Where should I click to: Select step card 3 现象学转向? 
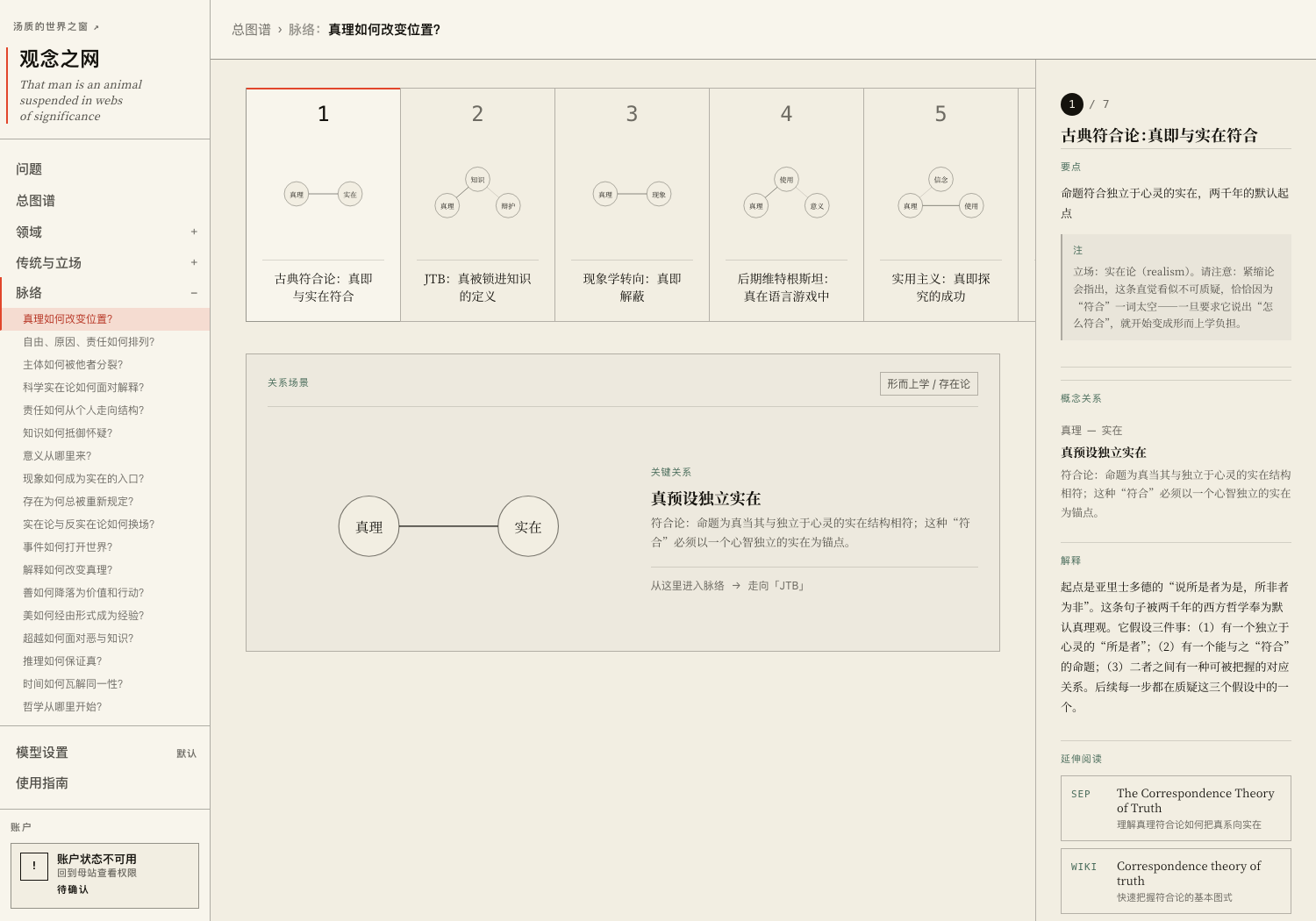tap(632, 204)
